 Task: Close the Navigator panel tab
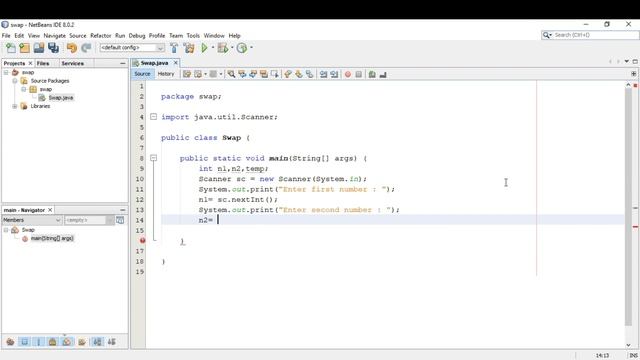50,210
